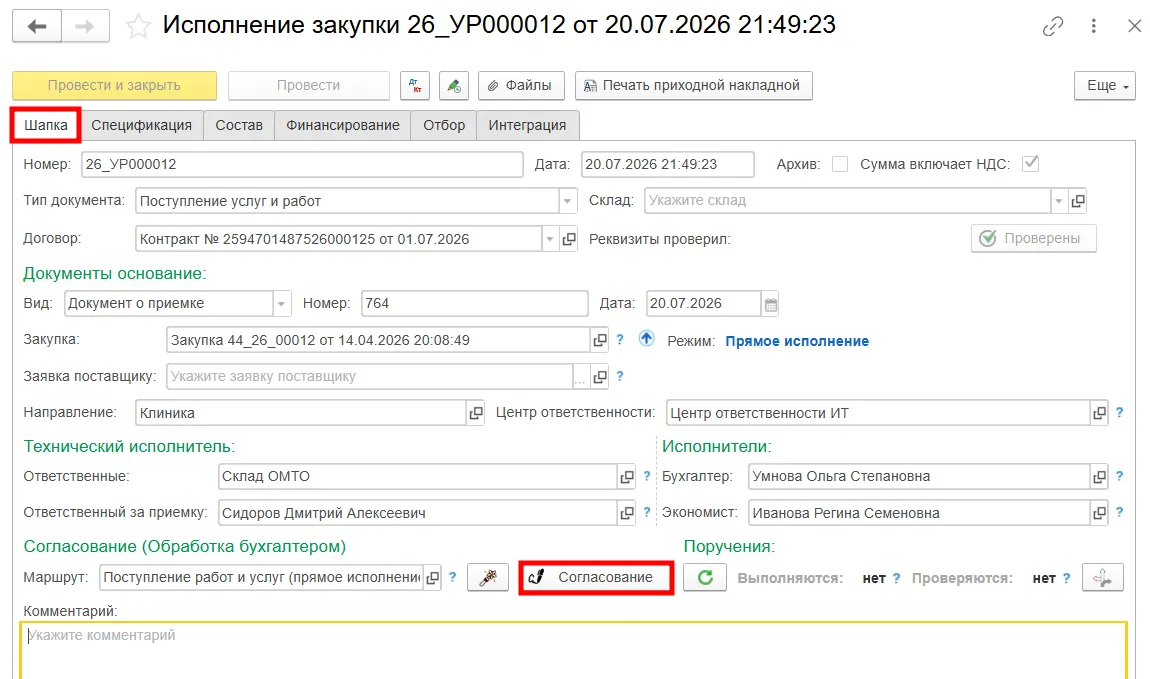Expand the Склад dropdown arrow
Viewport: 1150px width, 679px height.
coord(1058,201)
